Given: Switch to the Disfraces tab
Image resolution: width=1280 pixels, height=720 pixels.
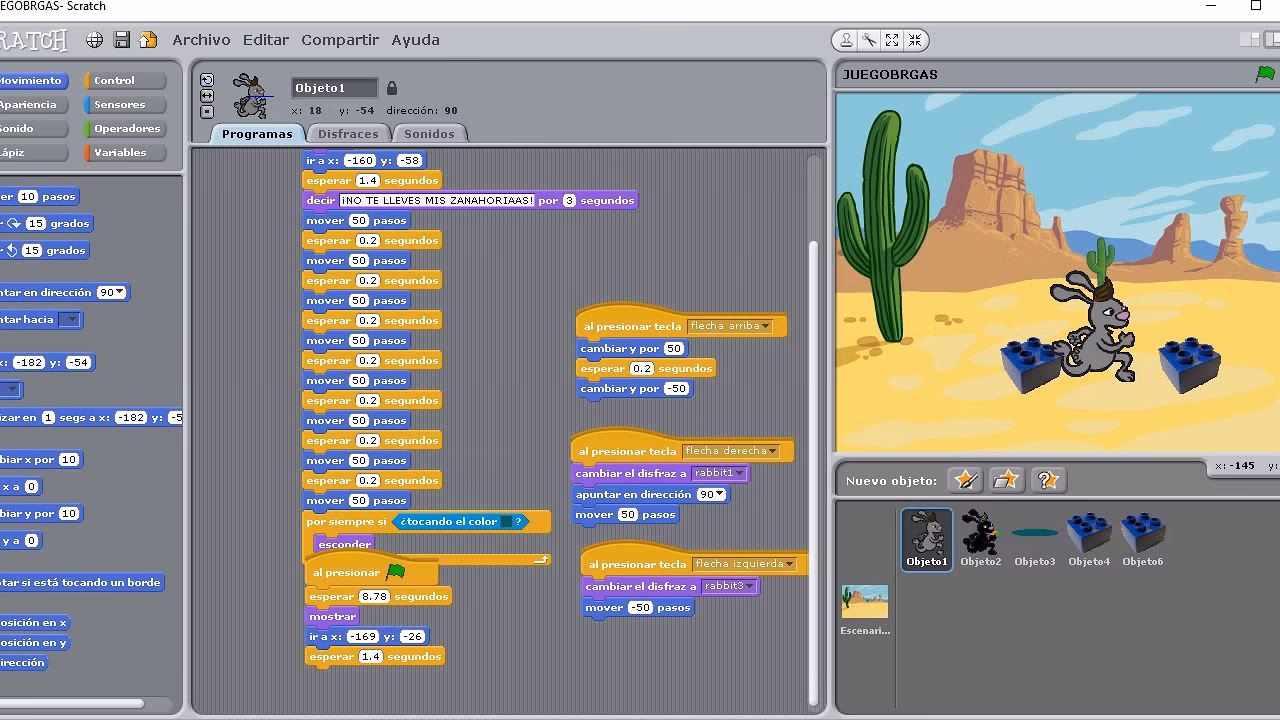Looking at the screenshot, I should 348,133.
